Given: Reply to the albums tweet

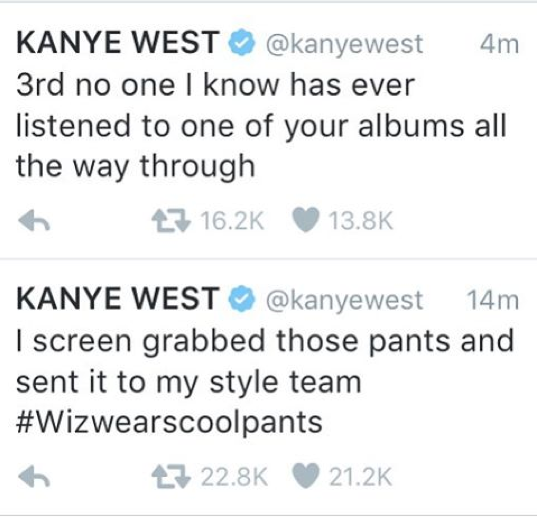Looking at the screenshot, I should click(34, 220).
